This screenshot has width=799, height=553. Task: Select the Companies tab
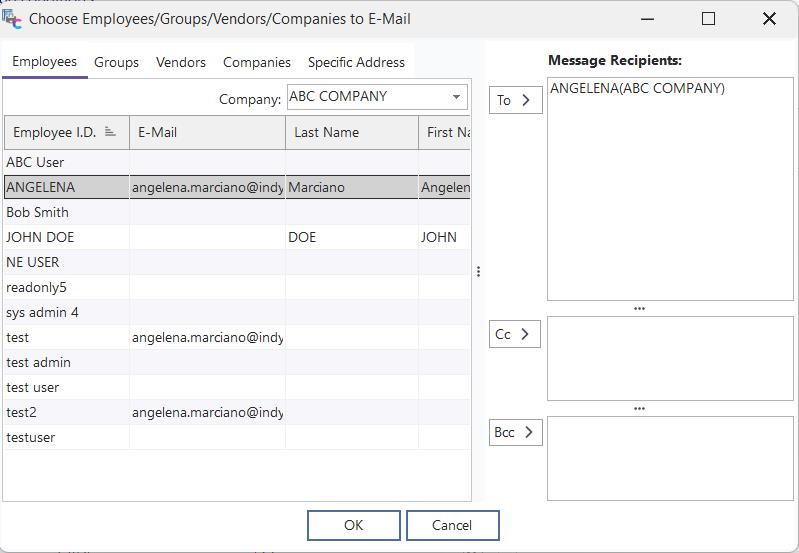pos(257,62)
